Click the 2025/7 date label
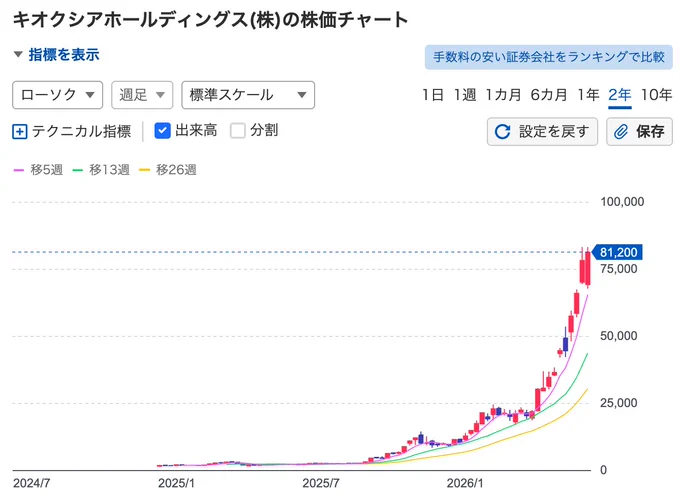This screenshot has width=680, height=497. 321,483
